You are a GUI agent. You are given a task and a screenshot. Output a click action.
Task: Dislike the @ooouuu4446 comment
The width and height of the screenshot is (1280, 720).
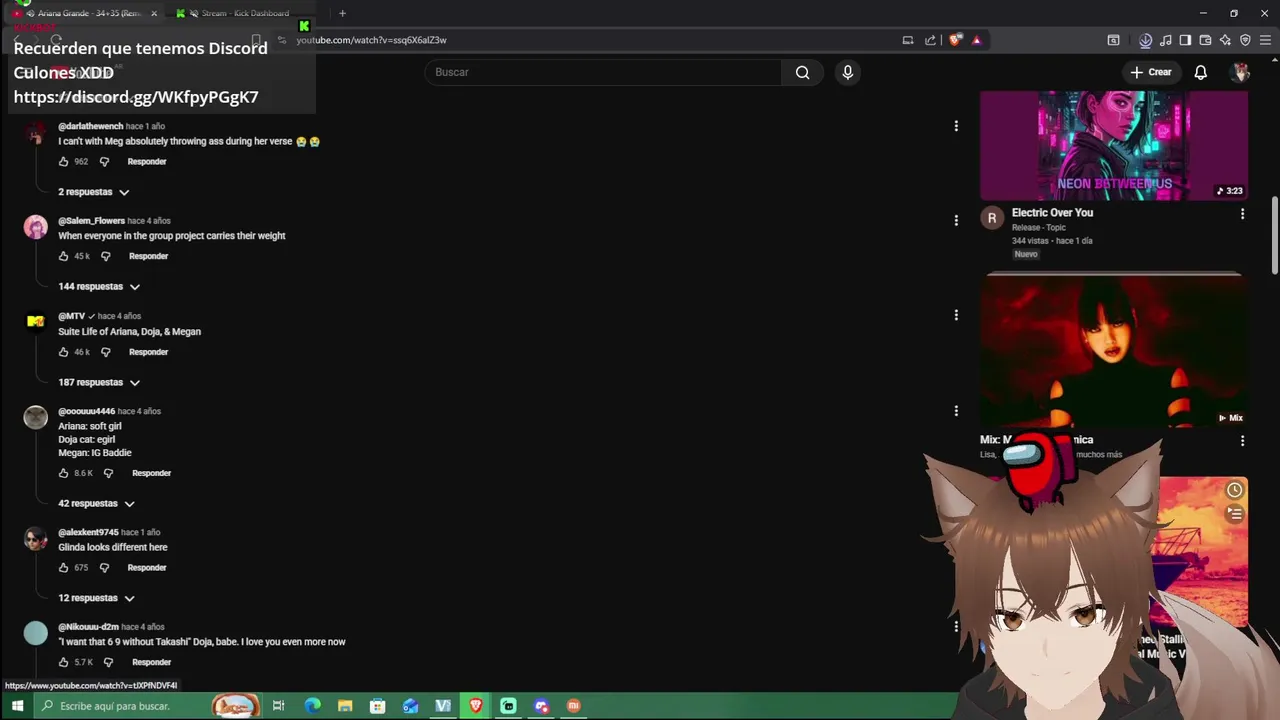pyautogui.click(x=108, y=473)
